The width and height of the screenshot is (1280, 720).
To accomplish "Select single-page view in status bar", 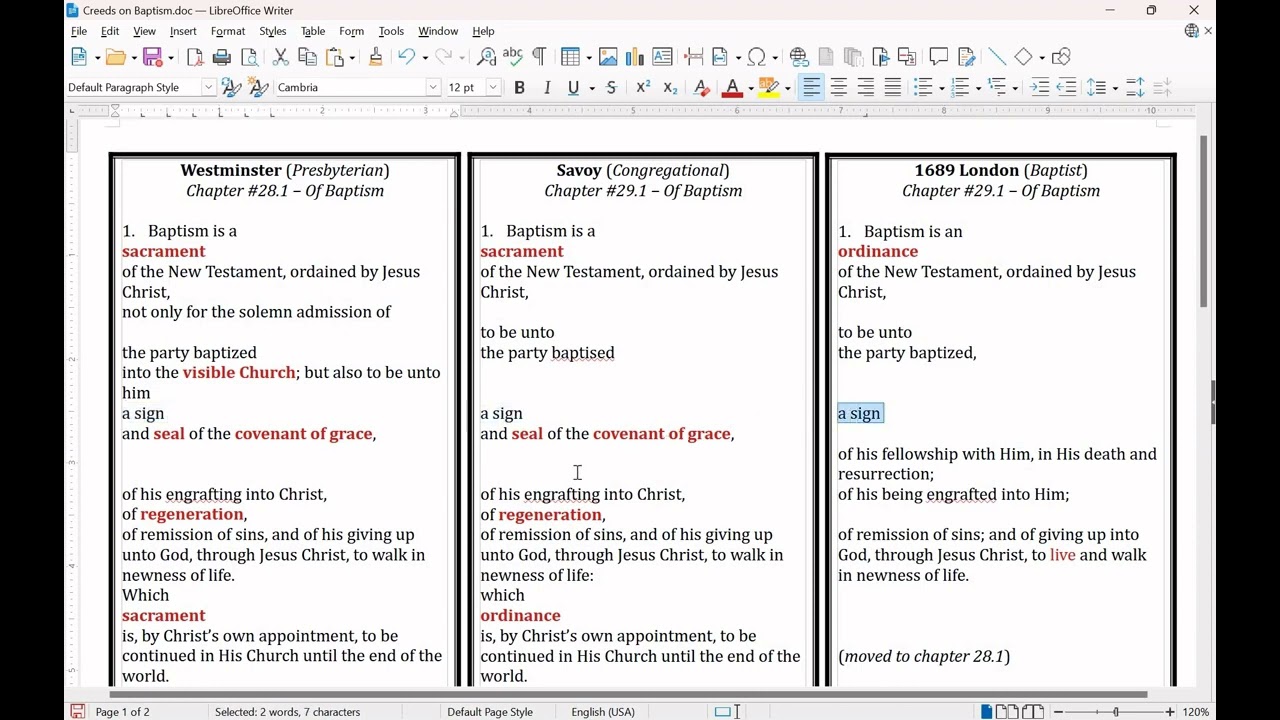I will (987, 712).
